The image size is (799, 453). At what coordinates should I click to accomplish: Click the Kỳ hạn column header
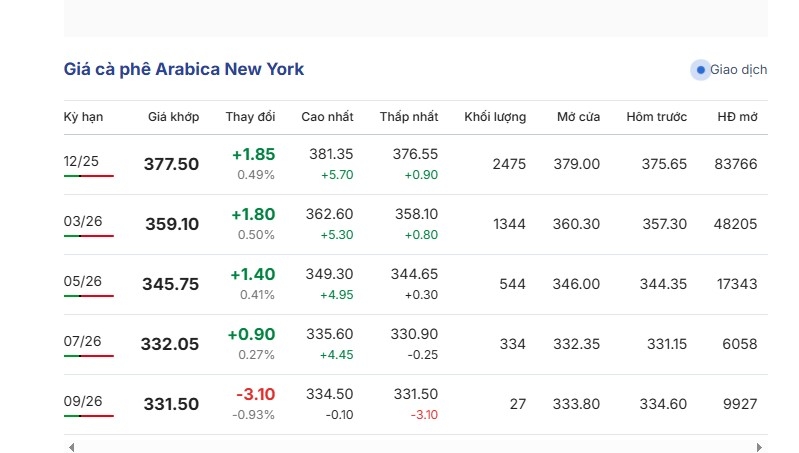pyautogui.click(x=83, y=117)
